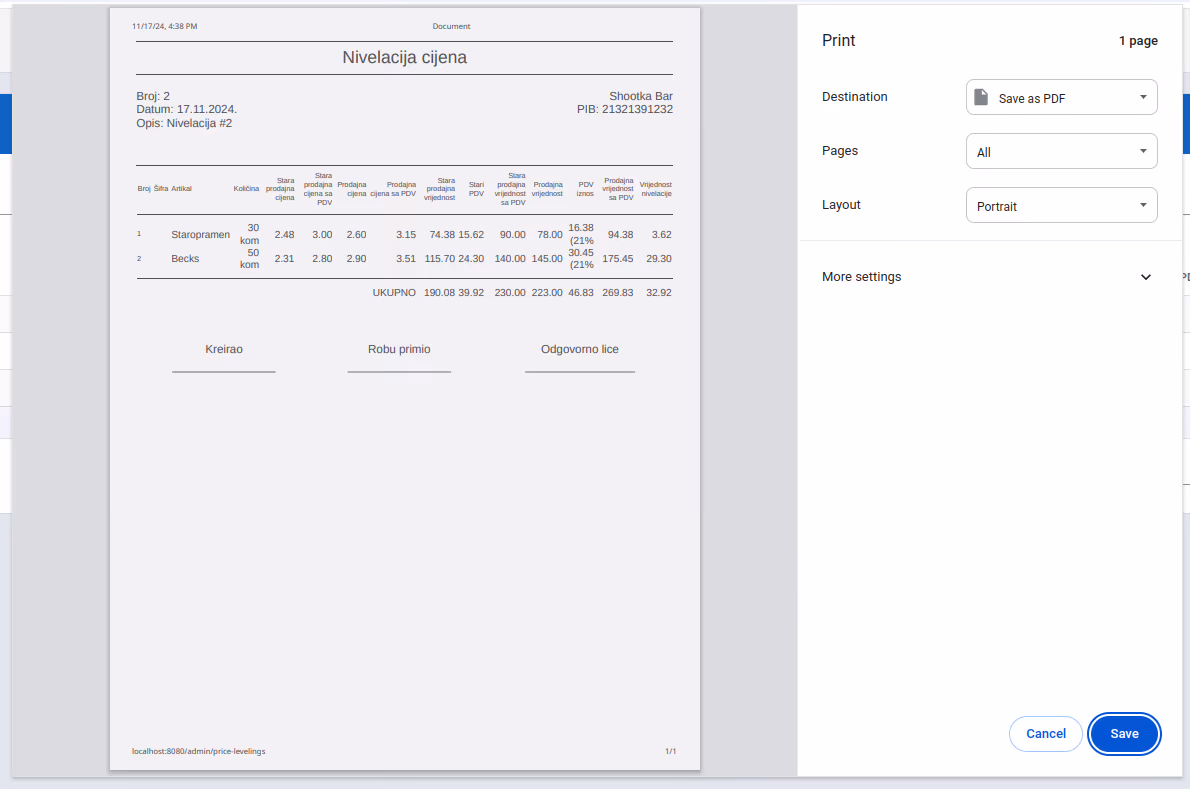Click the 'Vrijednost nivelacije' column header
The image size is (1190, 789).
point(656,189)
